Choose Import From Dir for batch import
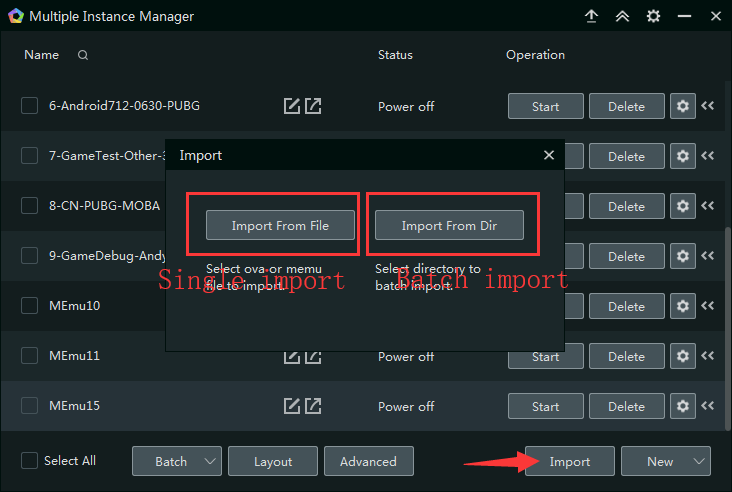The image size is (732, 492). (448, 226)
